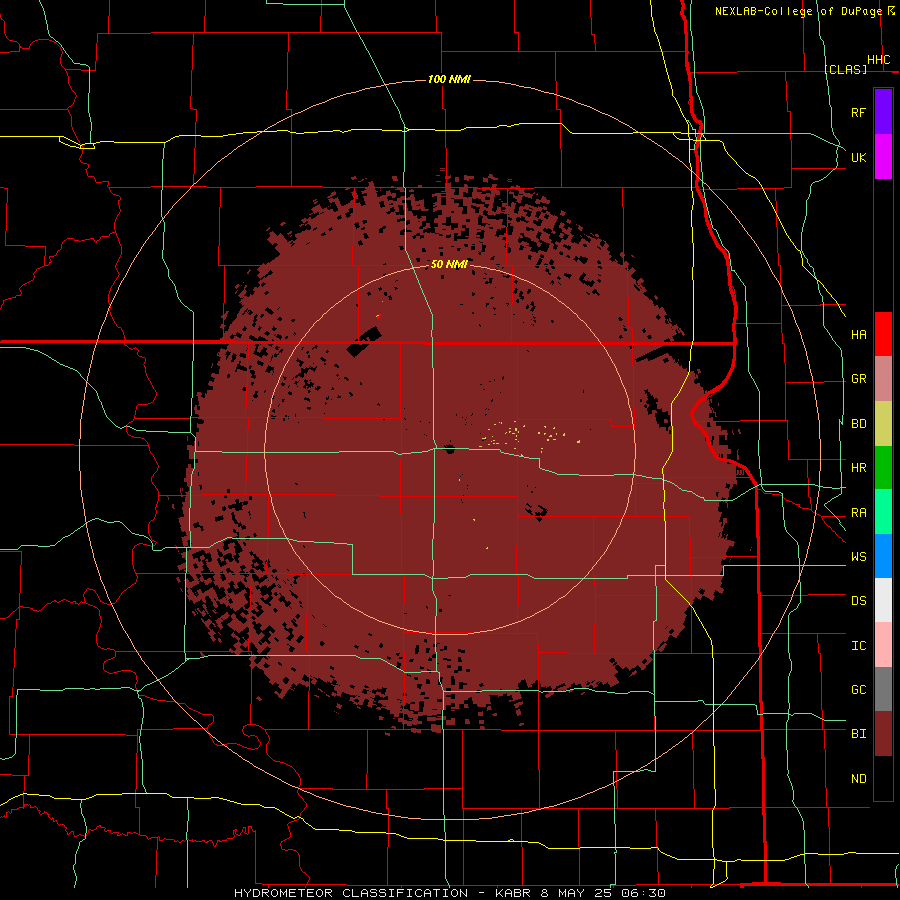Click the BI dark red legend swatch

pyautogui.click(x=883, y=734)
